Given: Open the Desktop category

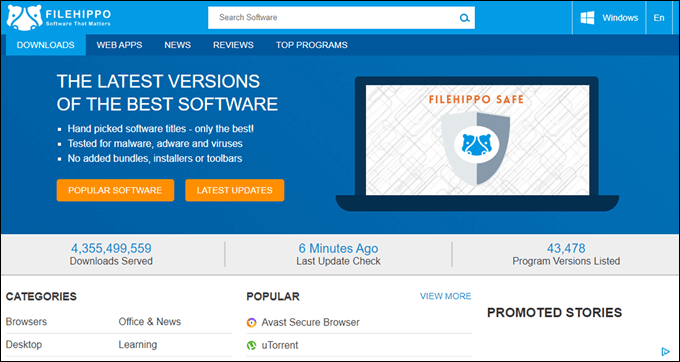Looking at the screenshot, I should click(x=24, y=345).
